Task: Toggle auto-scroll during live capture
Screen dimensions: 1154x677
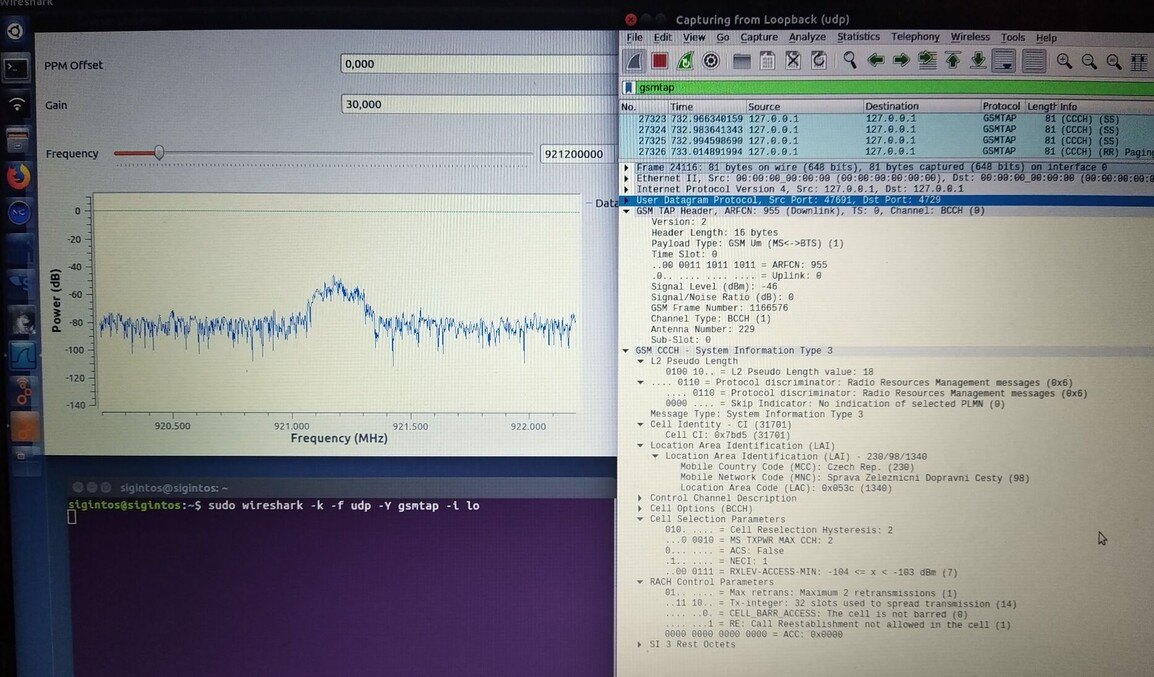Action: [1005, 61]
